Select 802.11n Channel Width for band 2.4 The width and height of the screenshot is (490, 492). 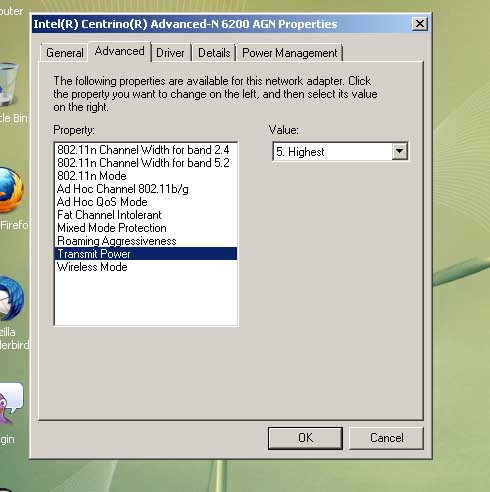click(x=146, y=150)
